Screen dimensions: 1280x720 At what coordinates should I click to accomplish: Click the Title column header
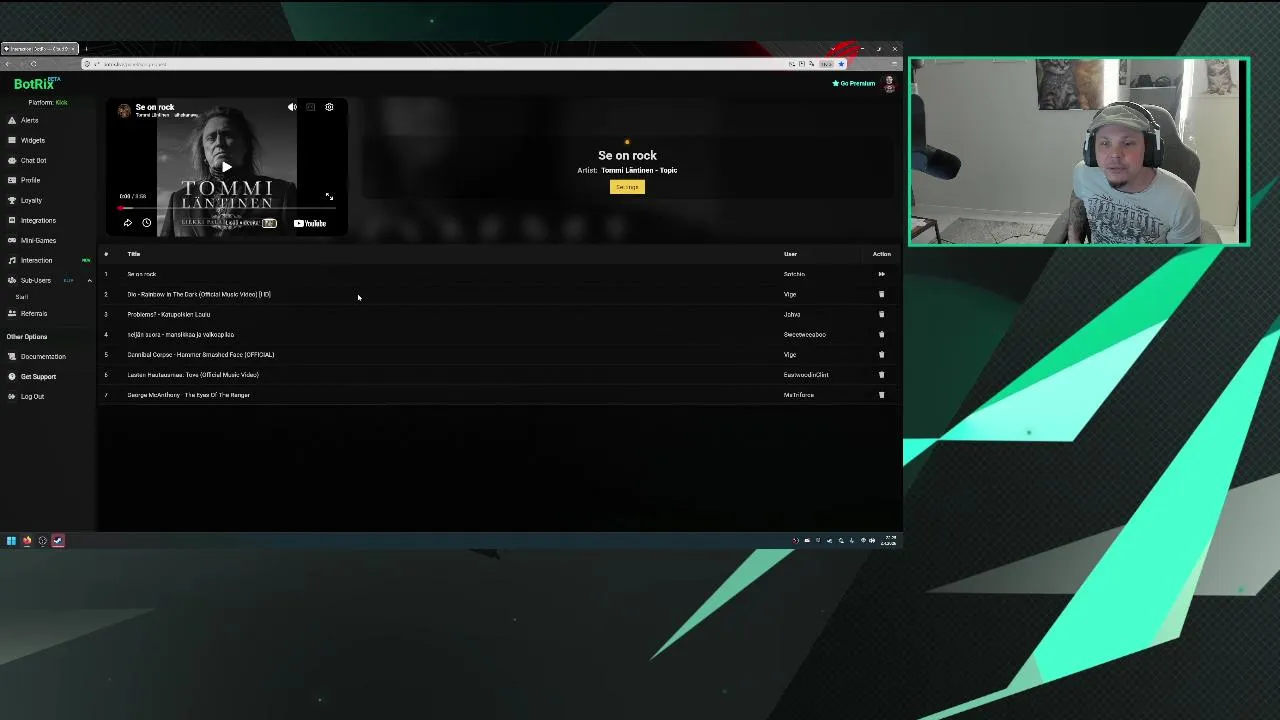point(133,254)
